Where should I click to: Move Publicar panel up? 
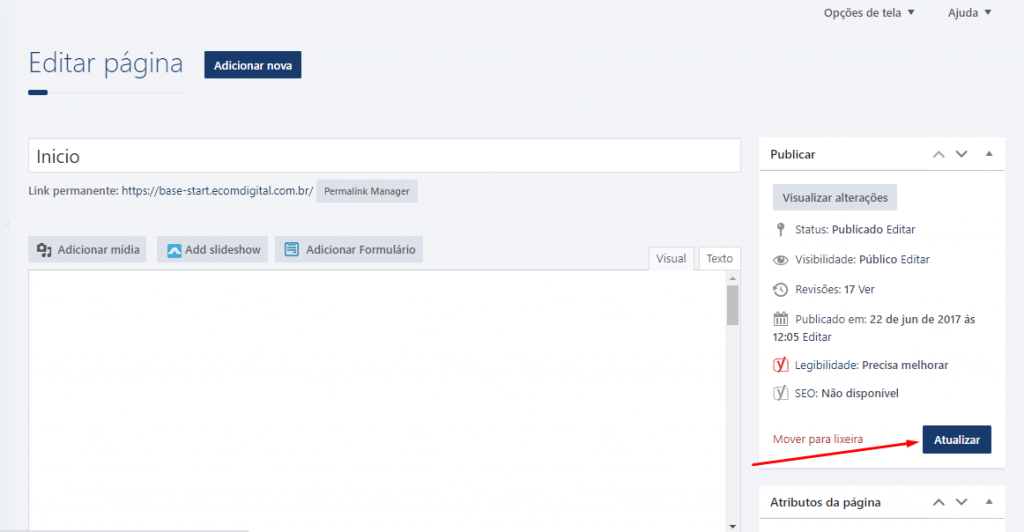[x=938, y=155]
